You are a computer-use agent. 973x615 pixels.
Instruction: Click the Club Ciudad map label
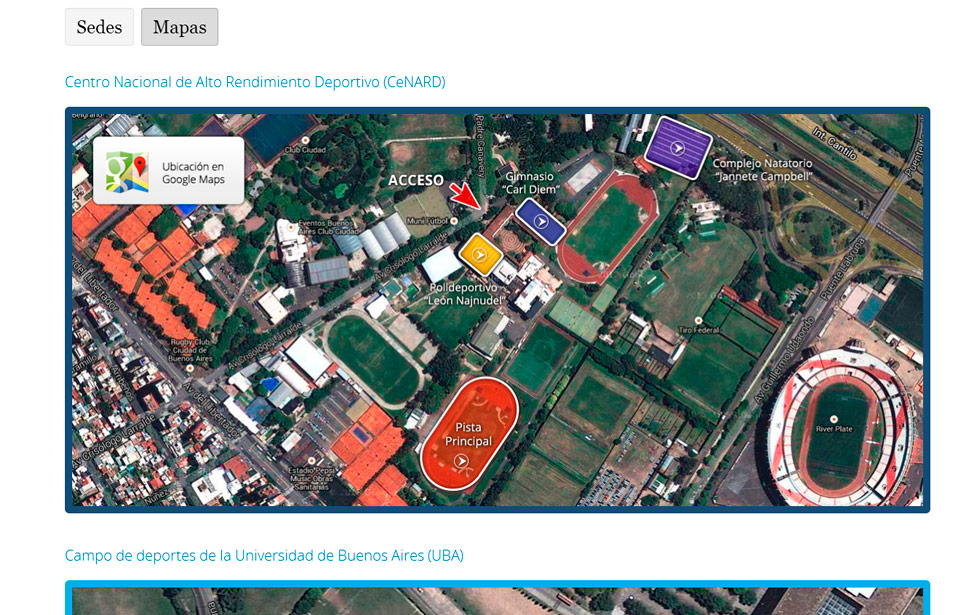(x=305, y=150)
